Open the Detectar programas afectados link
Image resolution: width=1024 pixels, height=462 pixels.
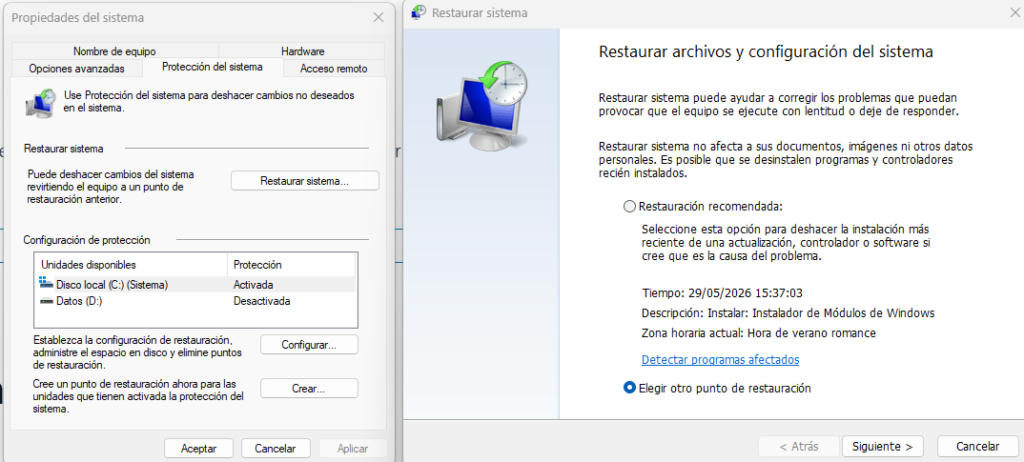click(720, 360)
